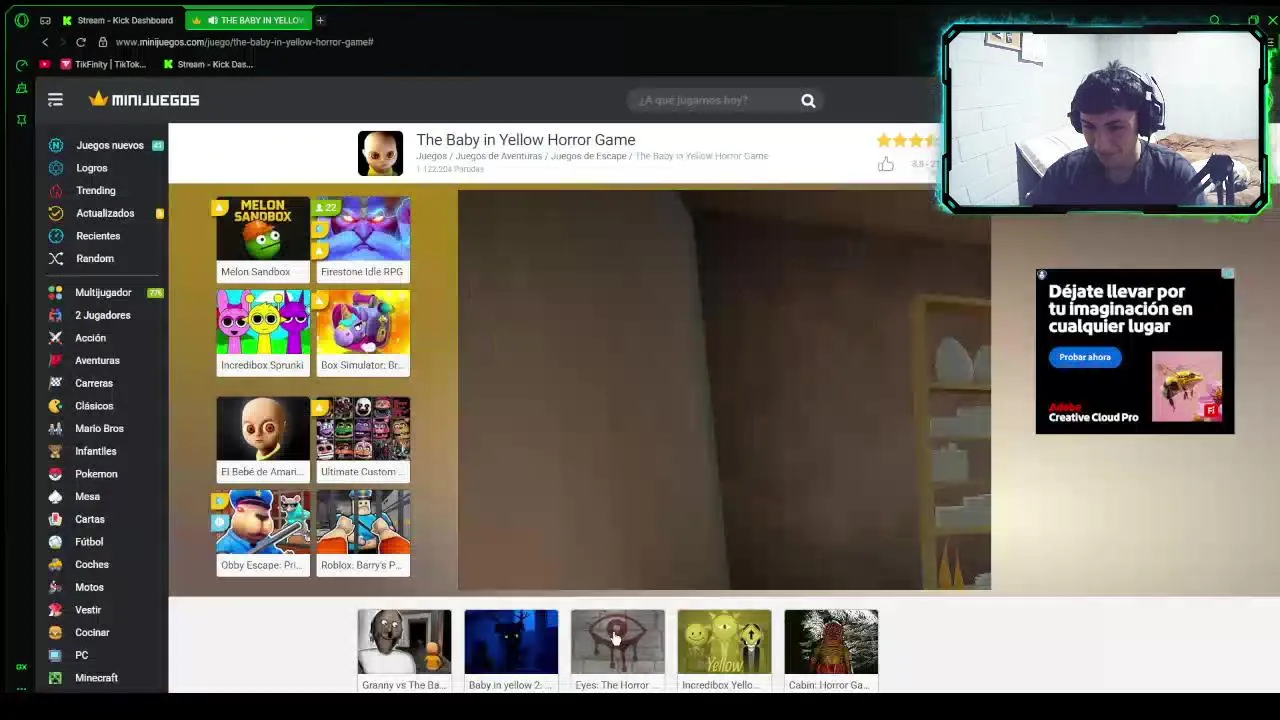Open the El Bebé de Amarillo thumbnail

coord(263,440)
